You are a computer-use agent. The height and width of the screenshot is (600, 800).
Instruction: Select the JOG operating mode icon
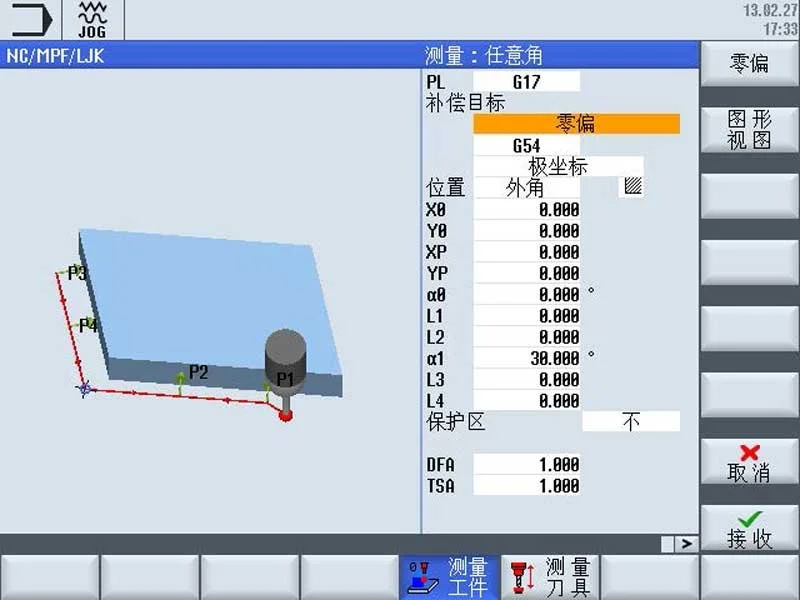pyautogui.click(x=91, y=16)
